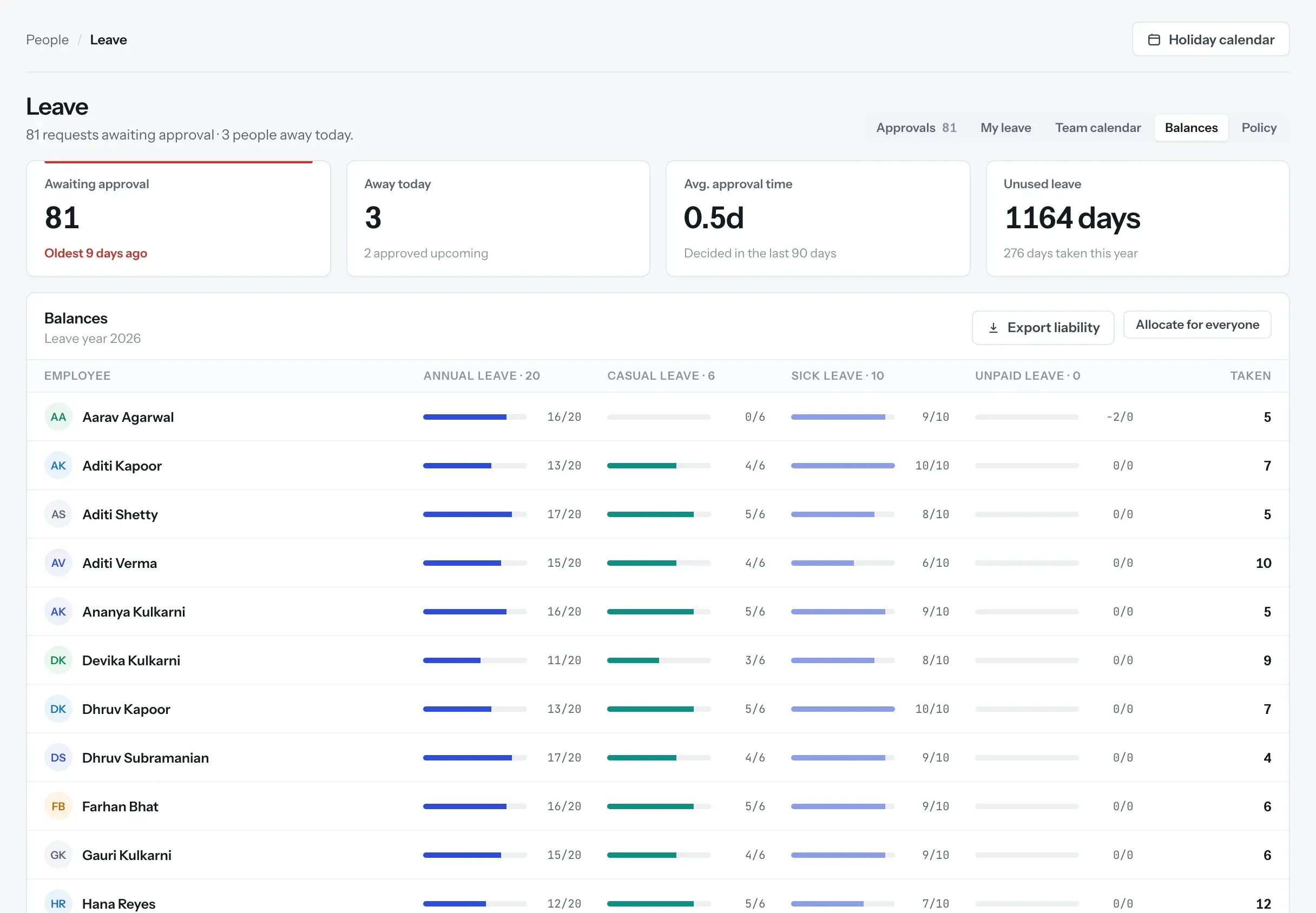This screenshot has width=1316, height=913.
Task: Click the download icon in Export liability
Action: click(x=993, y=328)
